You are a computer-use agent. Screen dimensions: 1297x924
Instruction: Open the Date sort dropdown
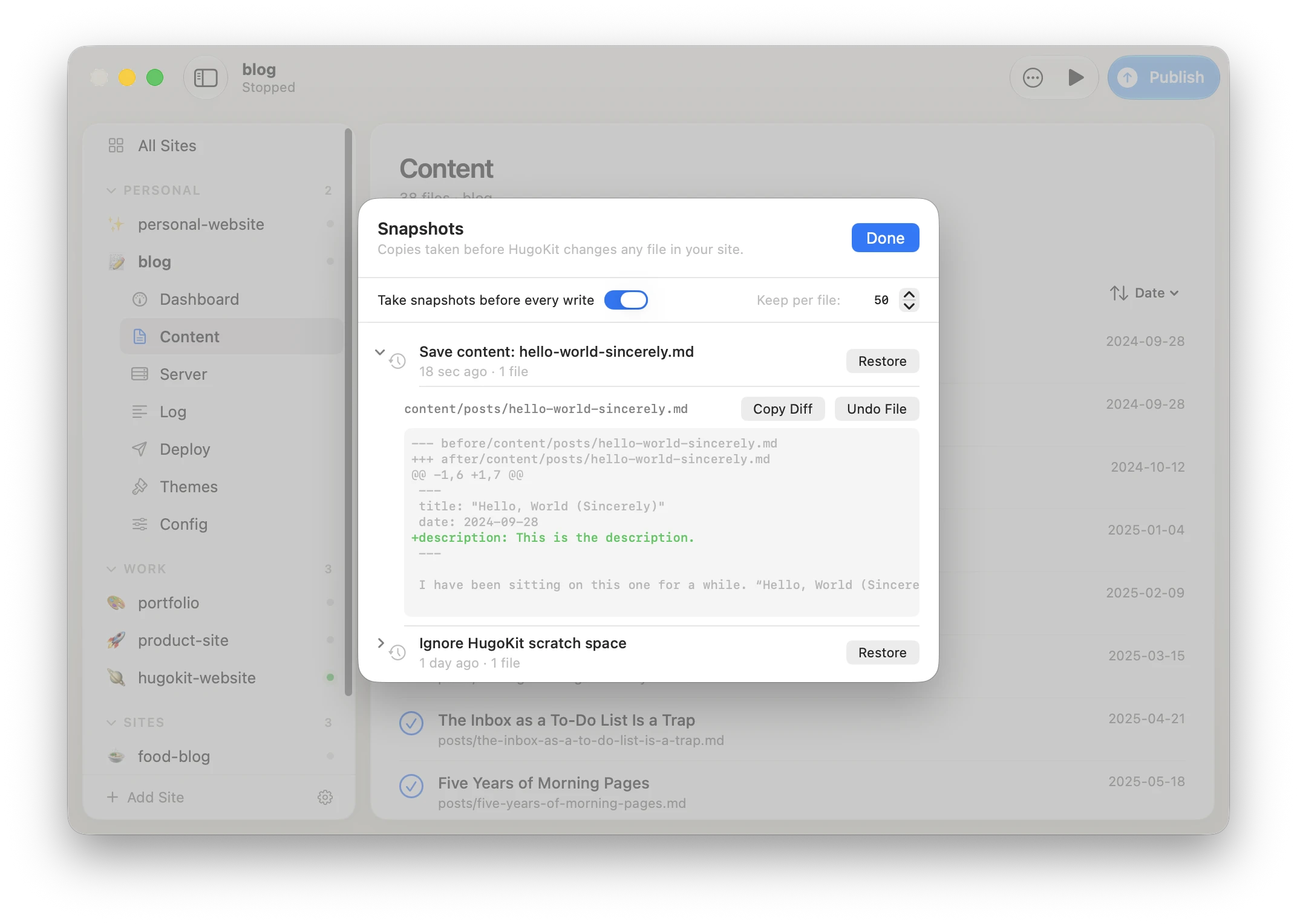pyautogui.click(x=1157, y=293)
